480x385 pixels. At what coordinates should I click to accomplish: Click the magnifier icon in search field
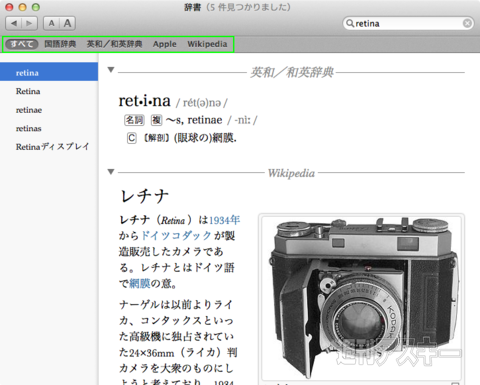pos(350,23)
